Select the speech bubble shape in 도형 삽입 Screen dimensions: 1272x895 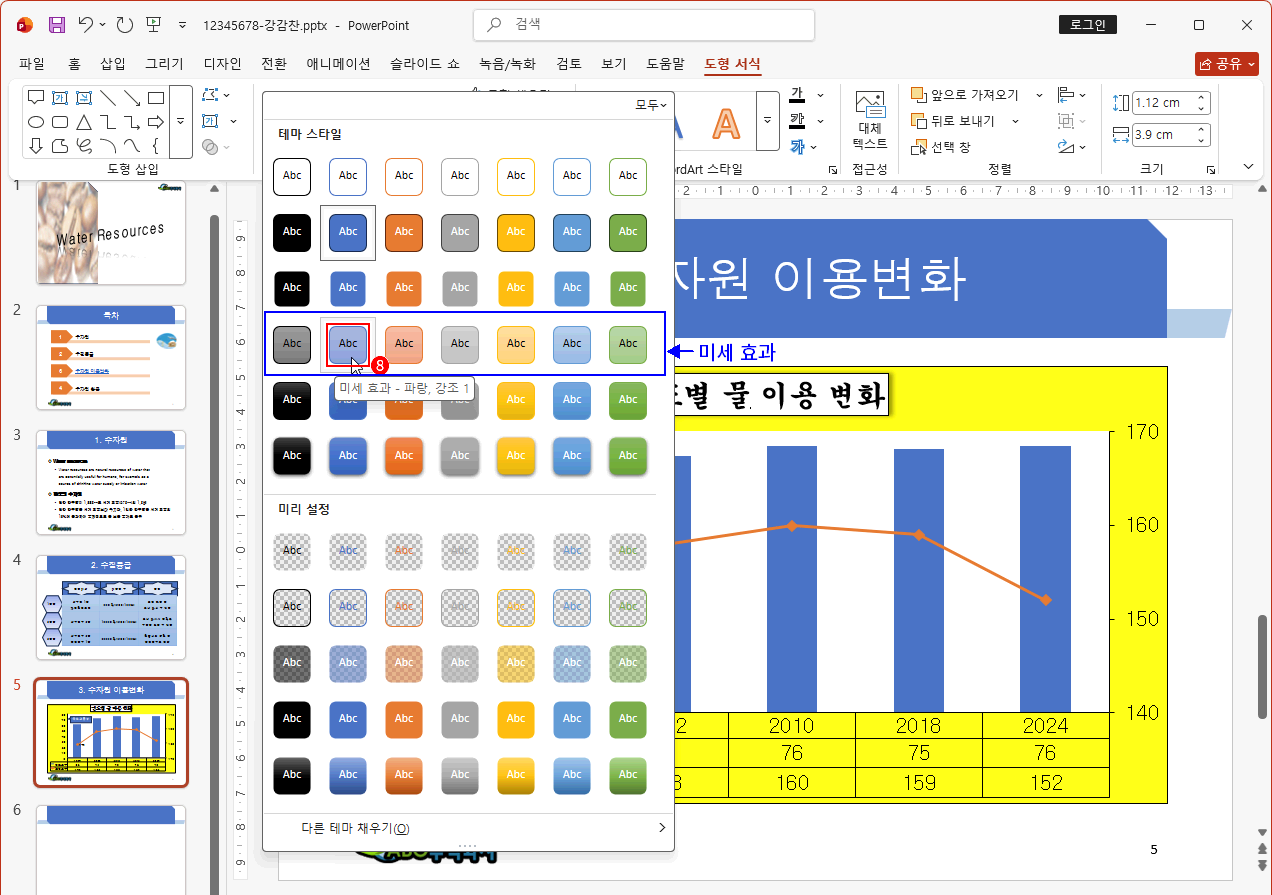[35, 97]
